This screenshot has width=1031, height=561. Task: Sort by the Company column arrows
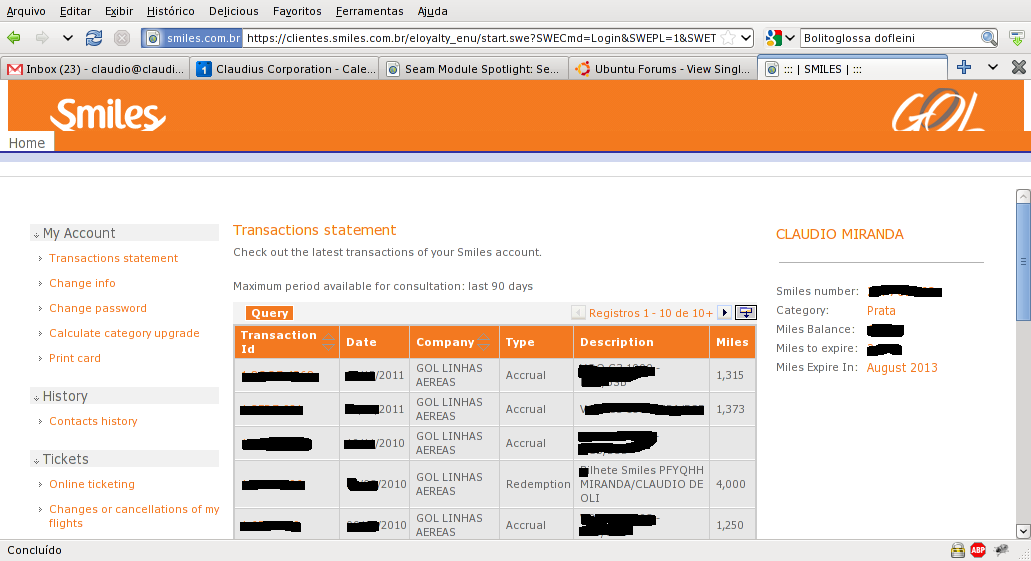[483, 342]
